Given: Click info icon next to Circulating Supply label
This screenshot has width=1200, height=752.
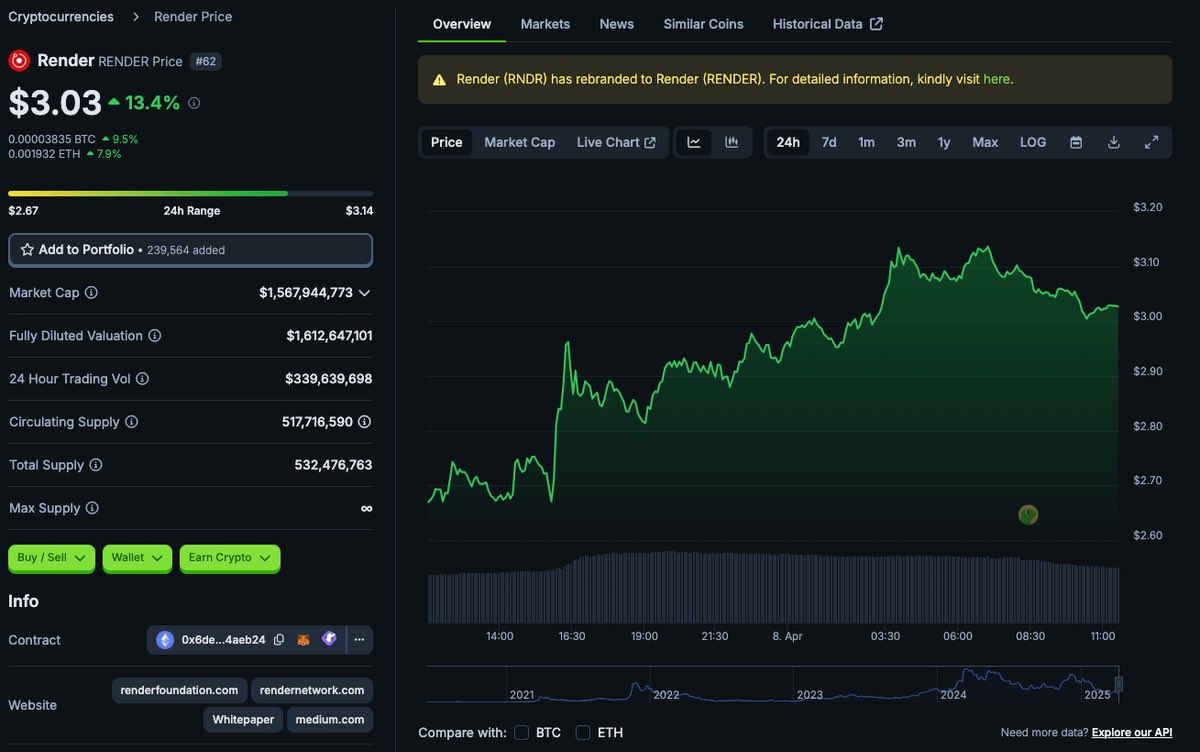Looking at the screenshot, I should (x=131, y=422).
